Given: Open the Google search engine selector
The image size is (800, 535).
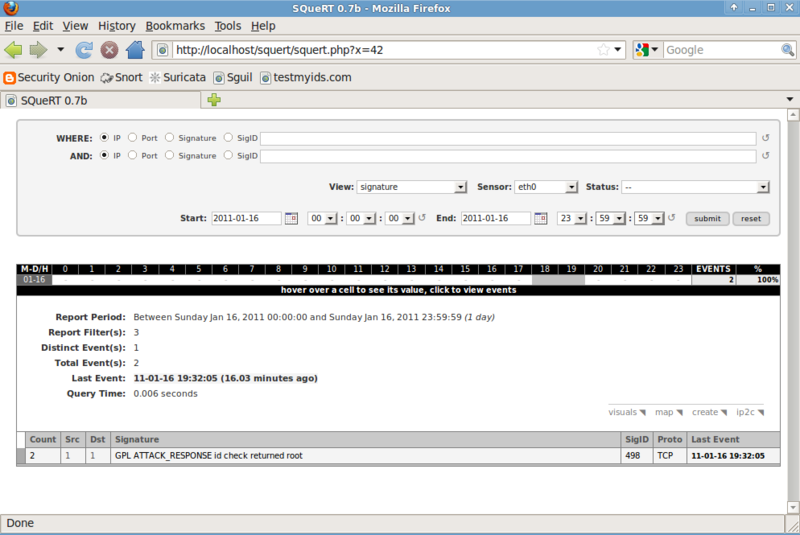Looking at the screenshot, I should 647,50.
